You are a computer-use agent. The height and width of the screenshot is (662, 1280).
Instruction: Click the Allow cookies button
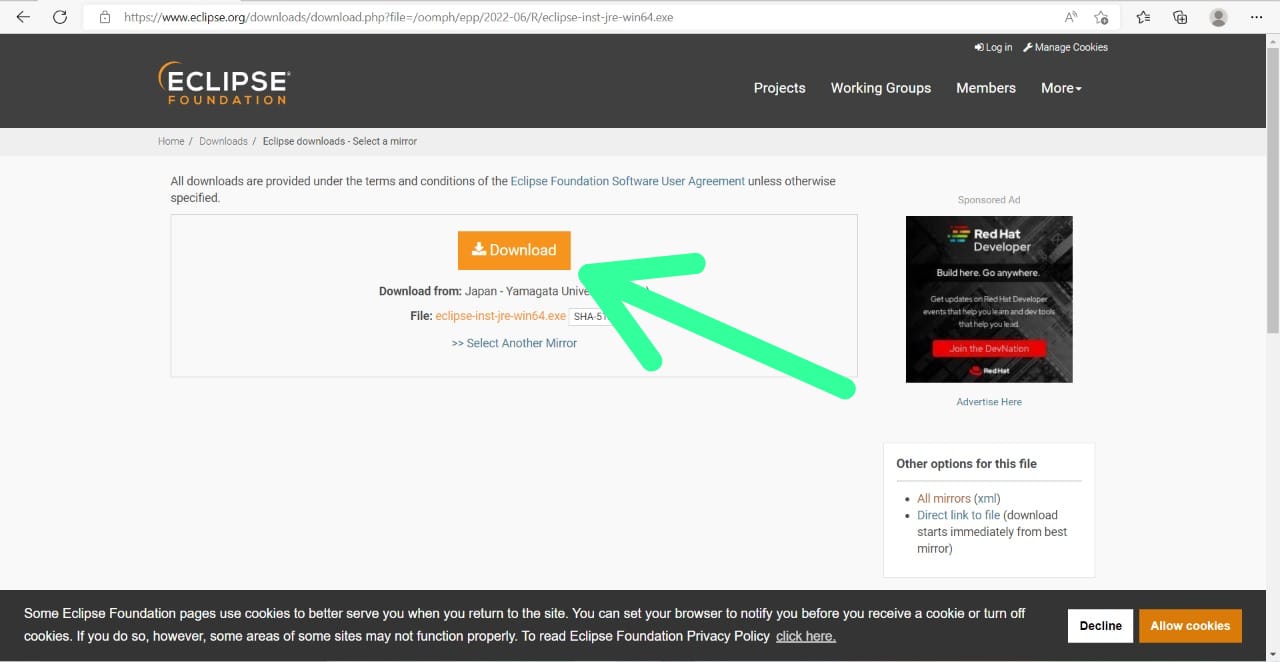pos(1190,626)
